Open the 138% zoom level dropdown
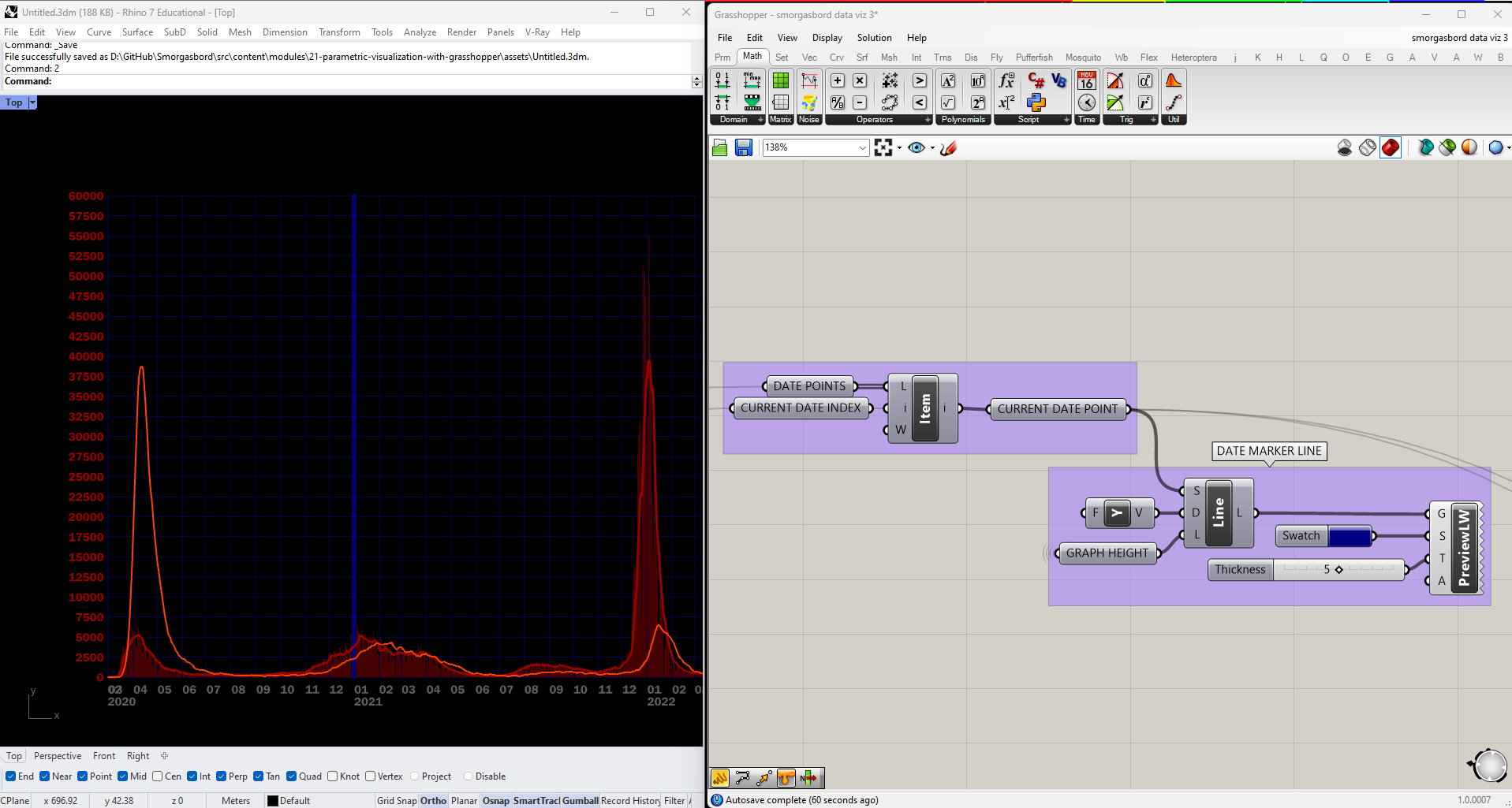1512x808 pixels. [862, 147]
